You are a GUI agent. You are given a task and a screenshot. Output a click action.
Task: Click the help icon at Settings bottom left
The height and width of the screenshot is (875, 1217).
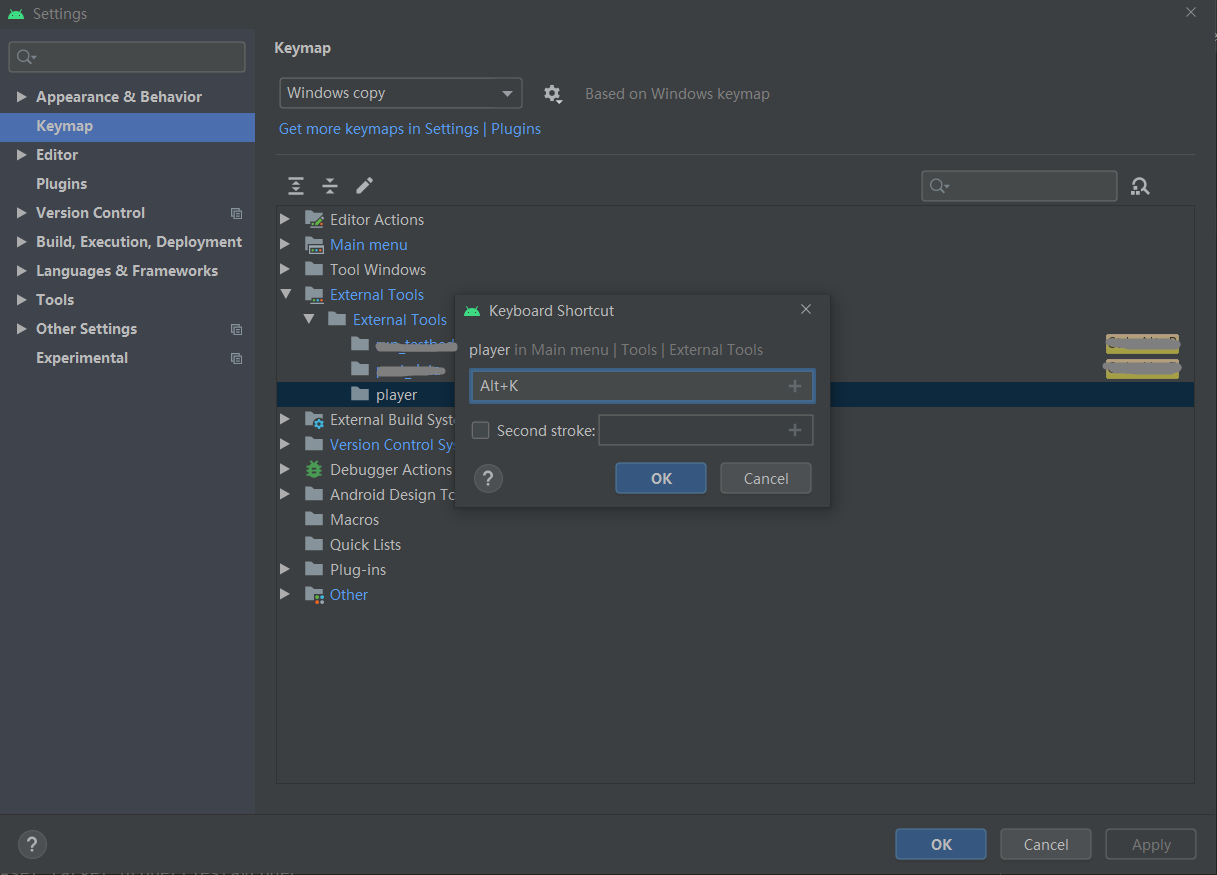[33, 844]
